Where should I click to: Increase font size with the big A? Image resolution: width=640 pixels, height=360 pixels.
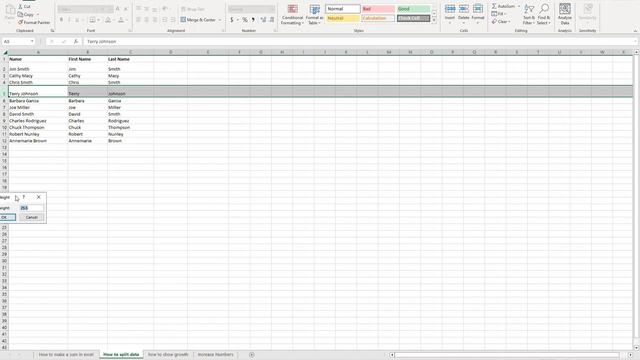click(x=118, y=9)
